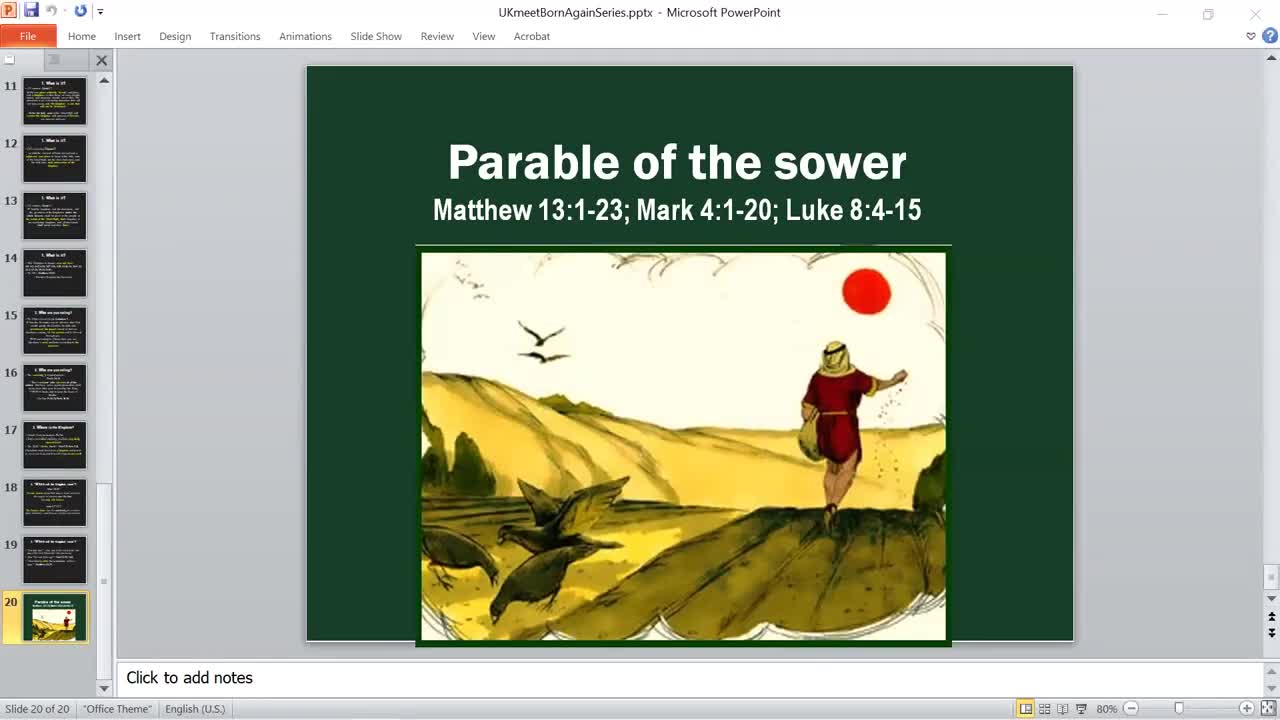
Task: Open the File tab
Action: coord(28,36)
